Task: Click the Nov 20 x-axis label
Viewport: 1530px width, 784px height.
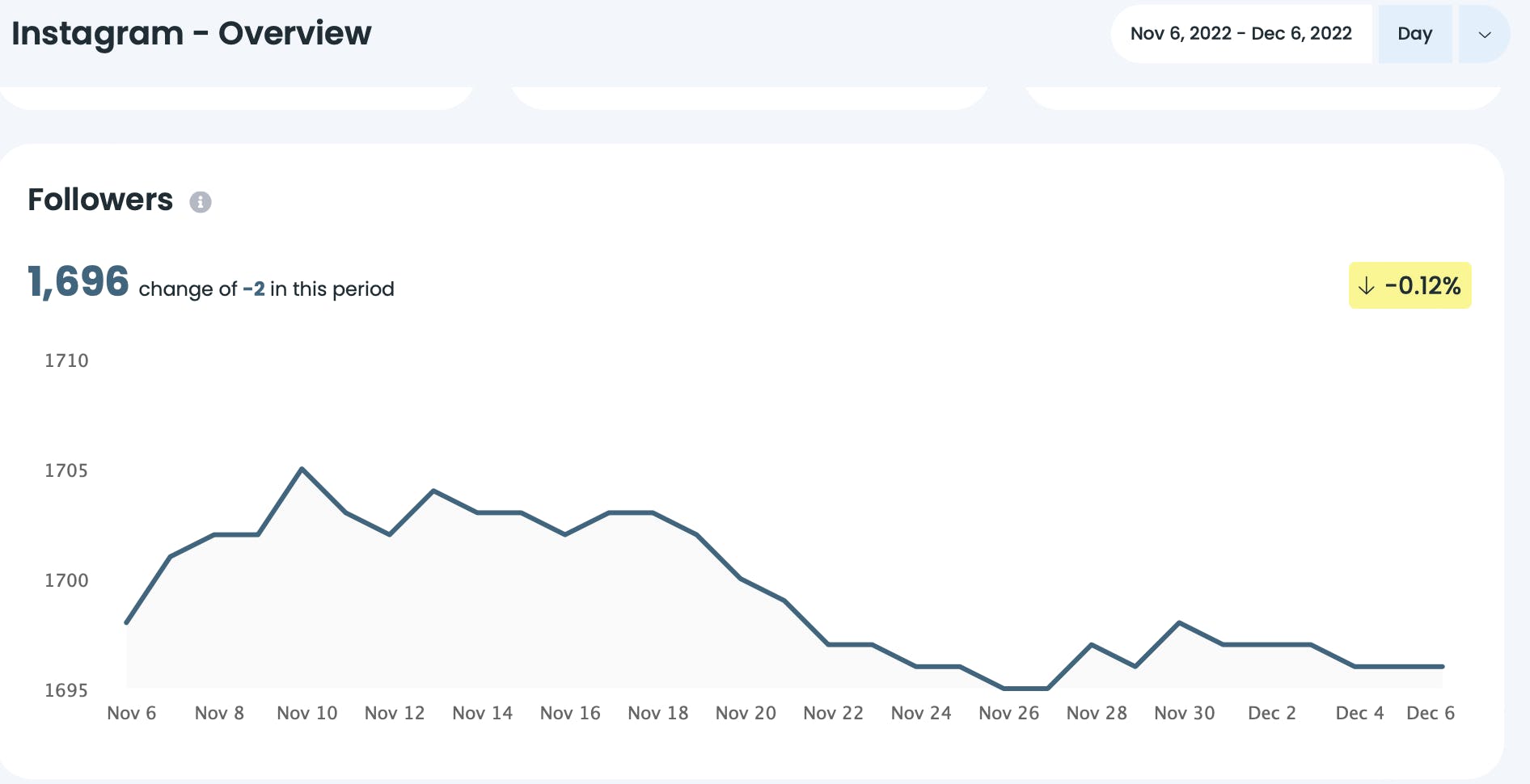Action: pos(746,713)
